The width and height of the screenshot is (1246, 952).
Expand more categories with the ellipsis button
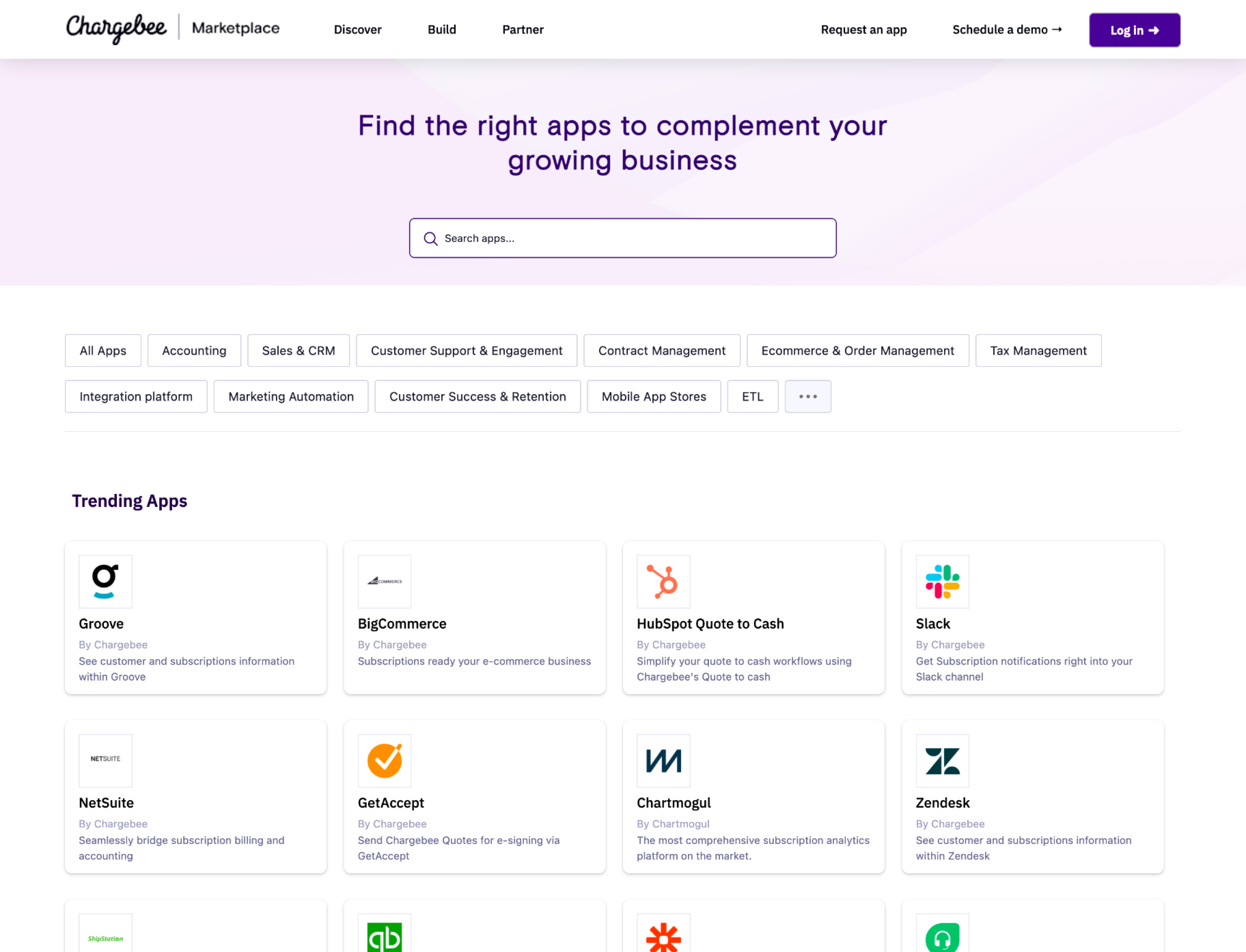[x=807, y=397]
